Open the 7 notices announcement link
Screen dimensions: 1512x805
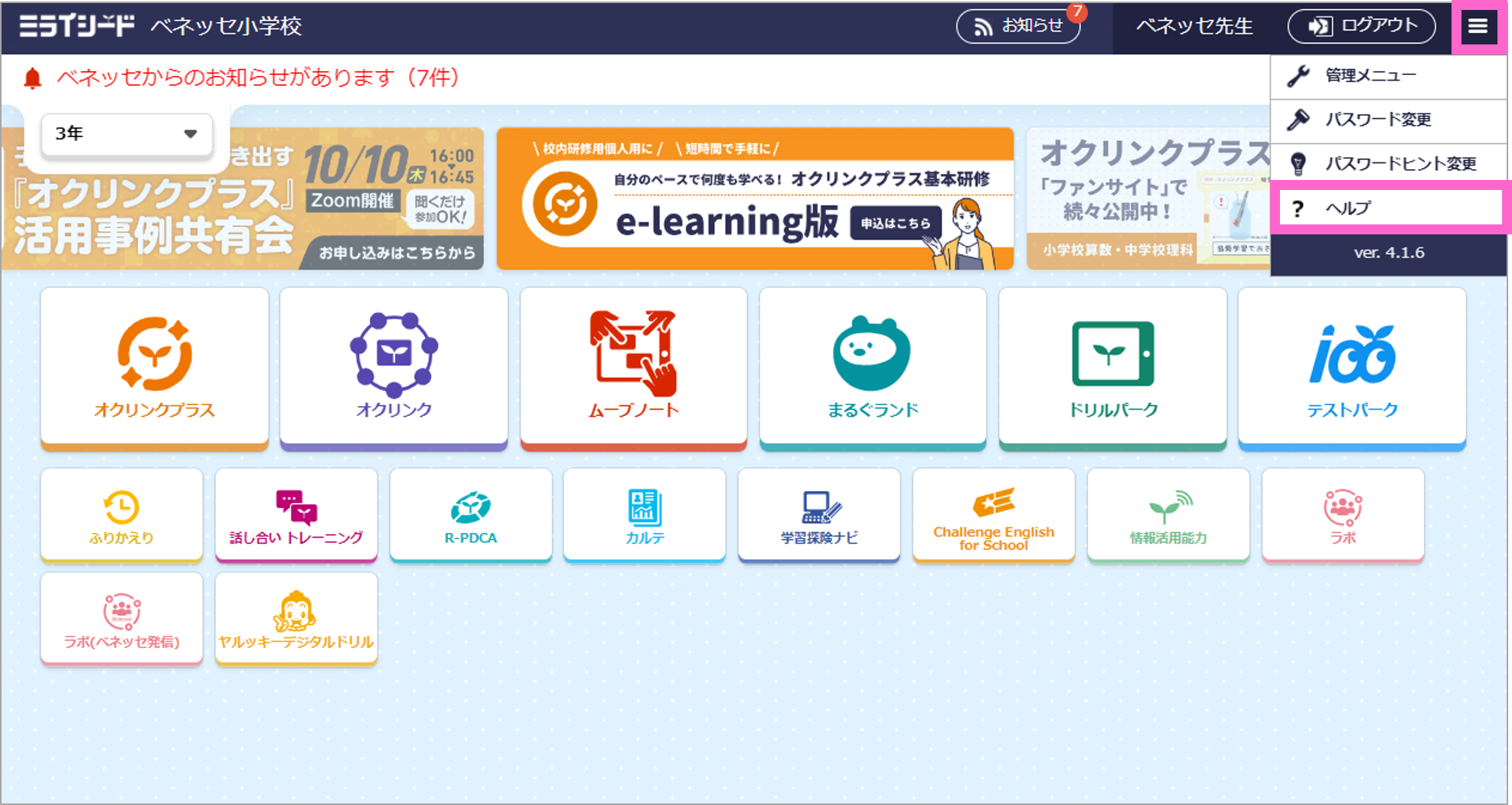258,78
